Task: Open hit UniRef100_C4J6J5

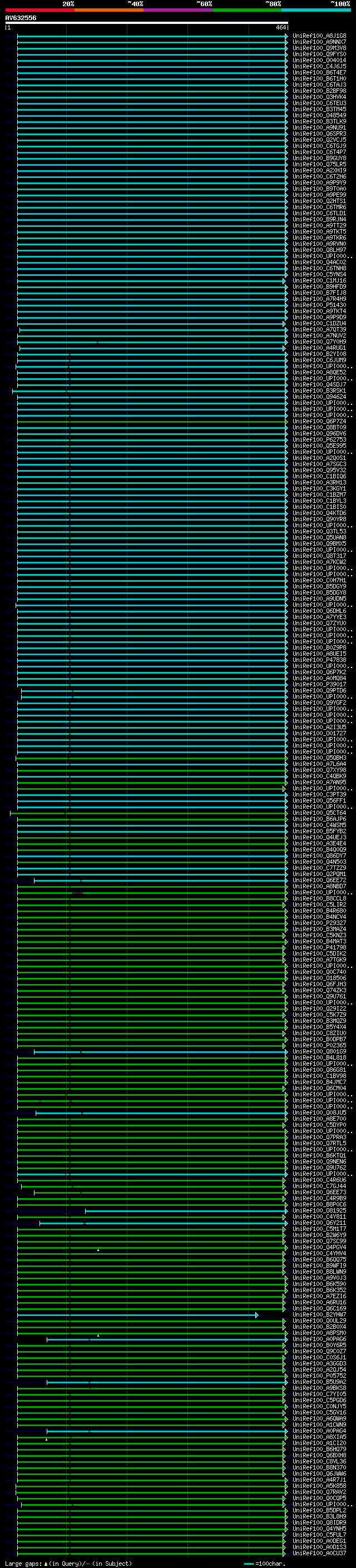Action: 319,66
